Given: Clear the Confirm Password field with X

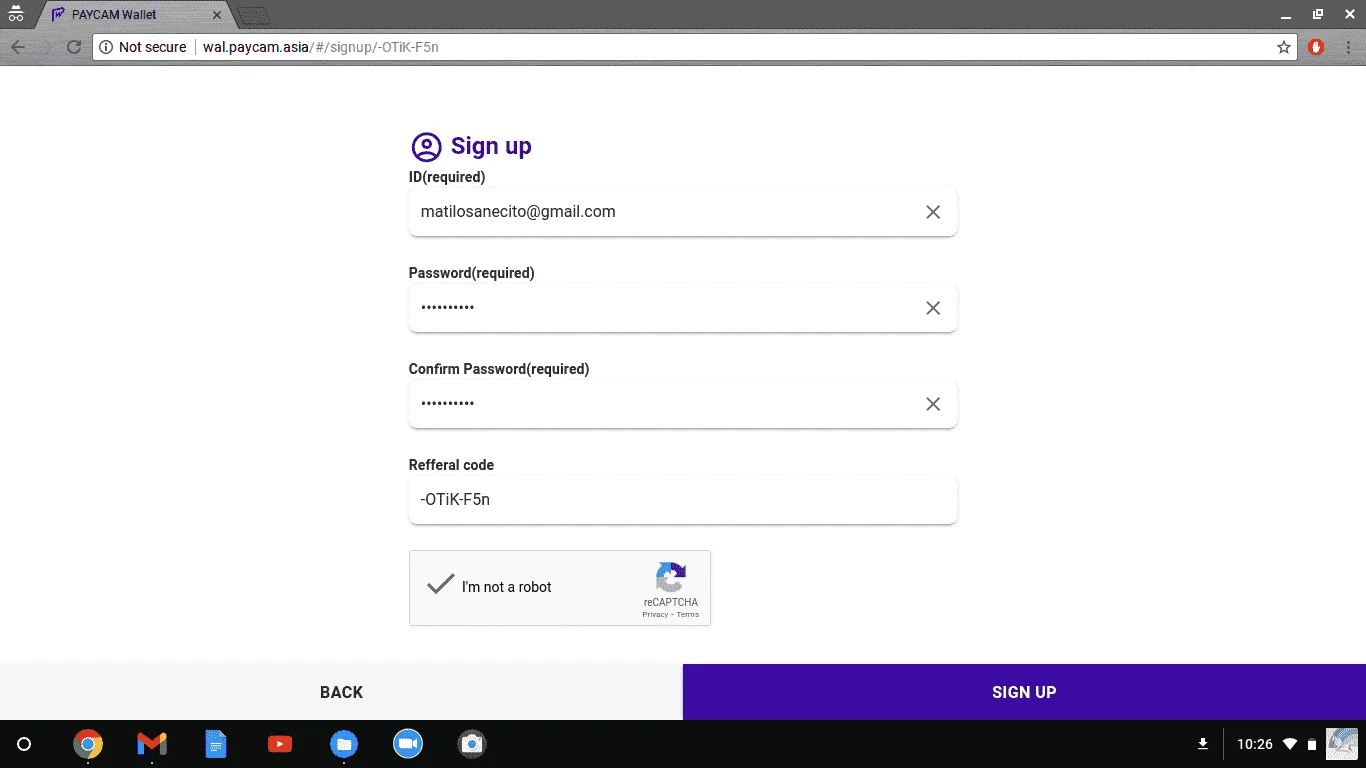Looking at the screenshot, I should [933, 404].
